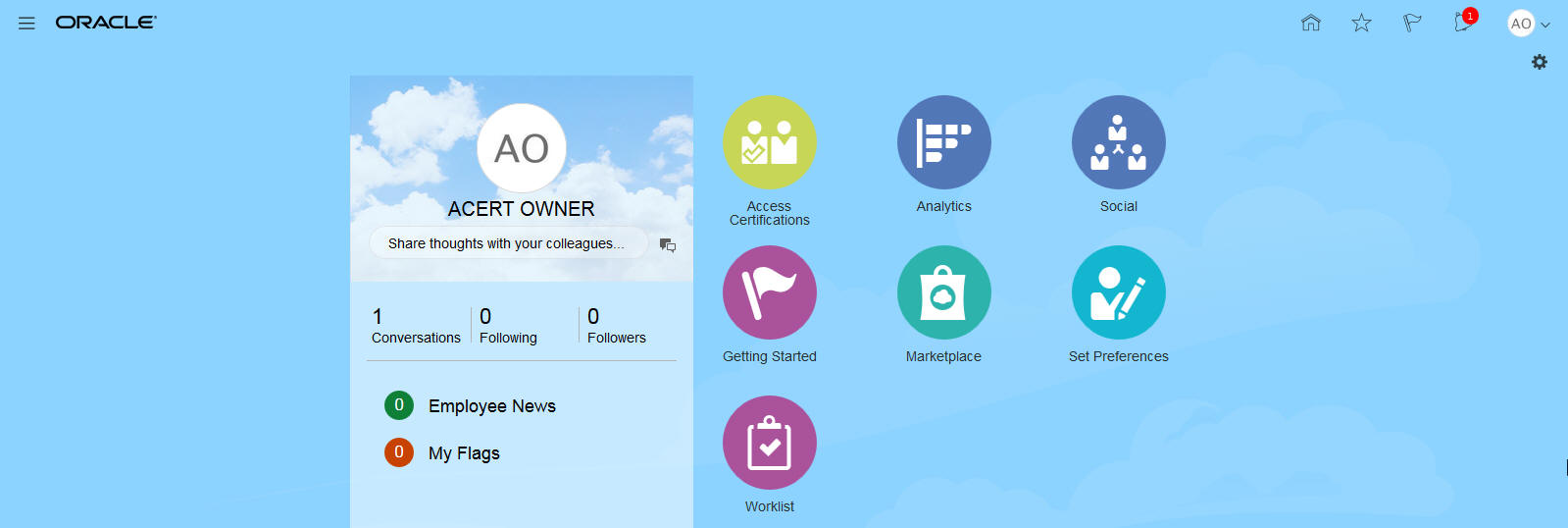Click the ACERT OWNER name text
The height and width of the screenshot is (528, 1568).
(522, 209)
